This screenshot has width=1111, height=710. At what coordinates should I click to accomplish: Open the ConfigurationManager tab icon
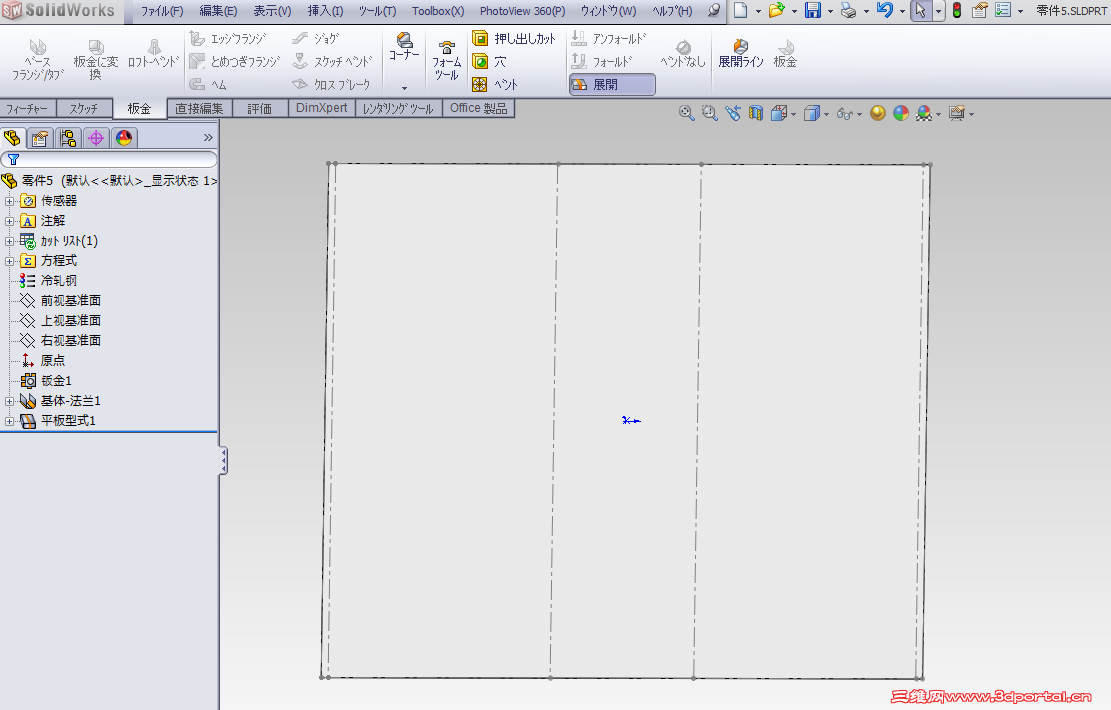[x=68, y=138]
